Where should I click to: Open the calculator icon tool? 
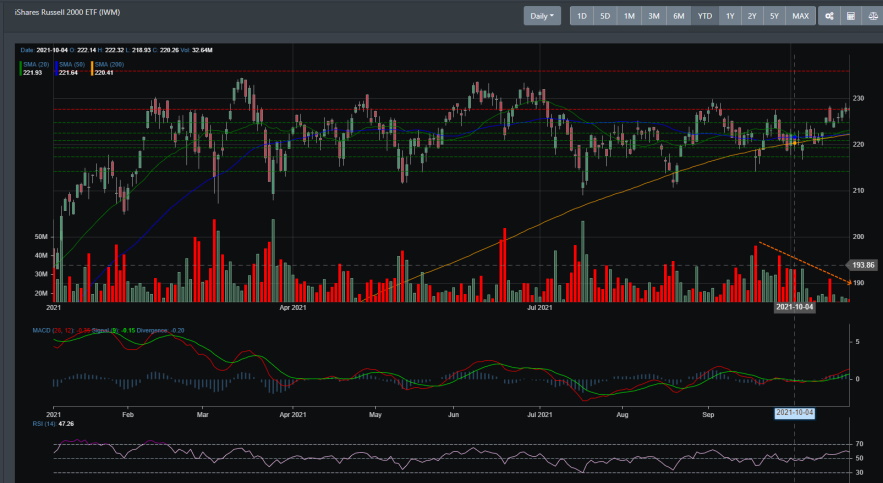[x=851, y=16]
